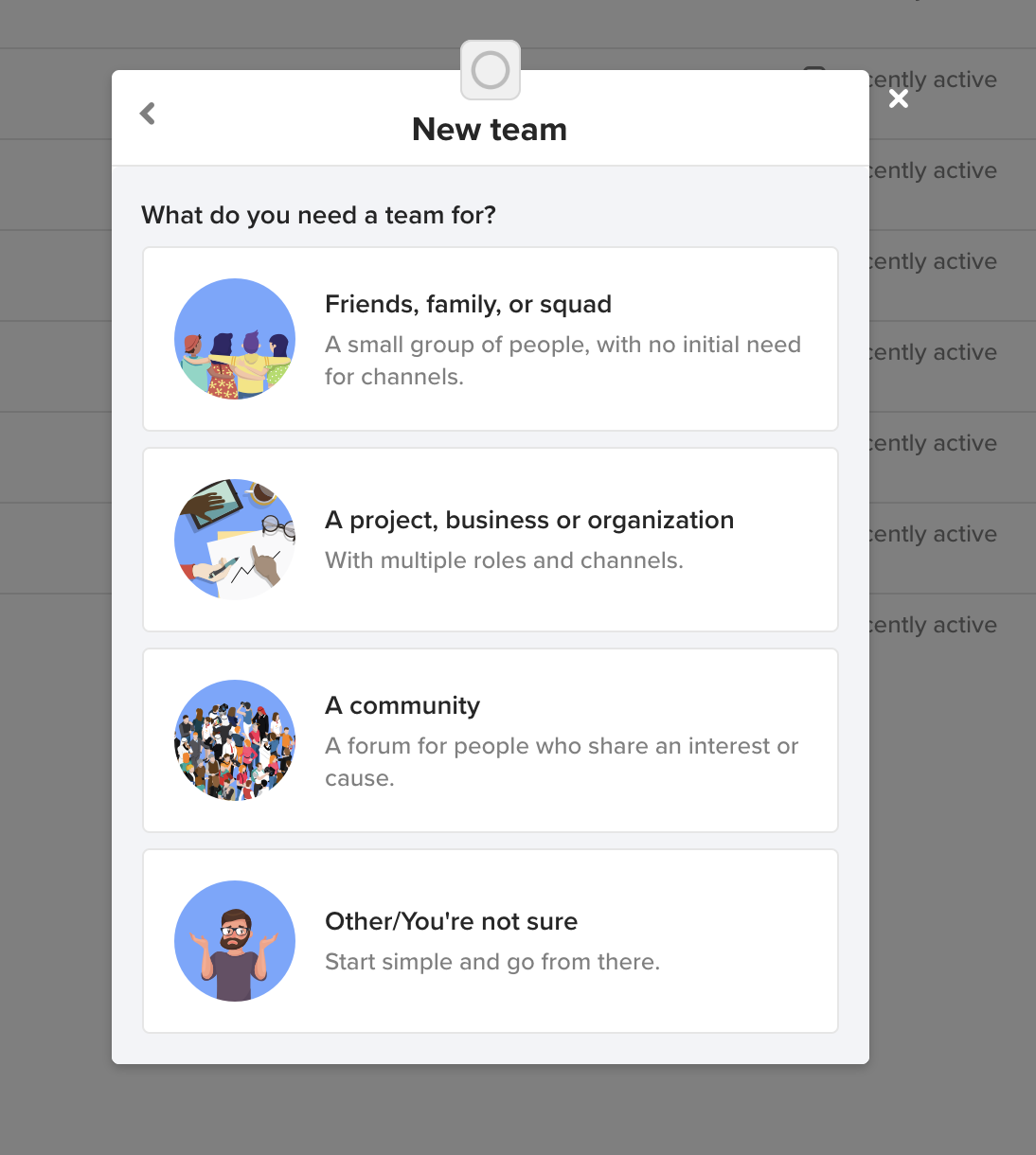The image size is (1036, 1155).
Task: Choose Other/You're not sure option
Action: click(x=491, y=941)
